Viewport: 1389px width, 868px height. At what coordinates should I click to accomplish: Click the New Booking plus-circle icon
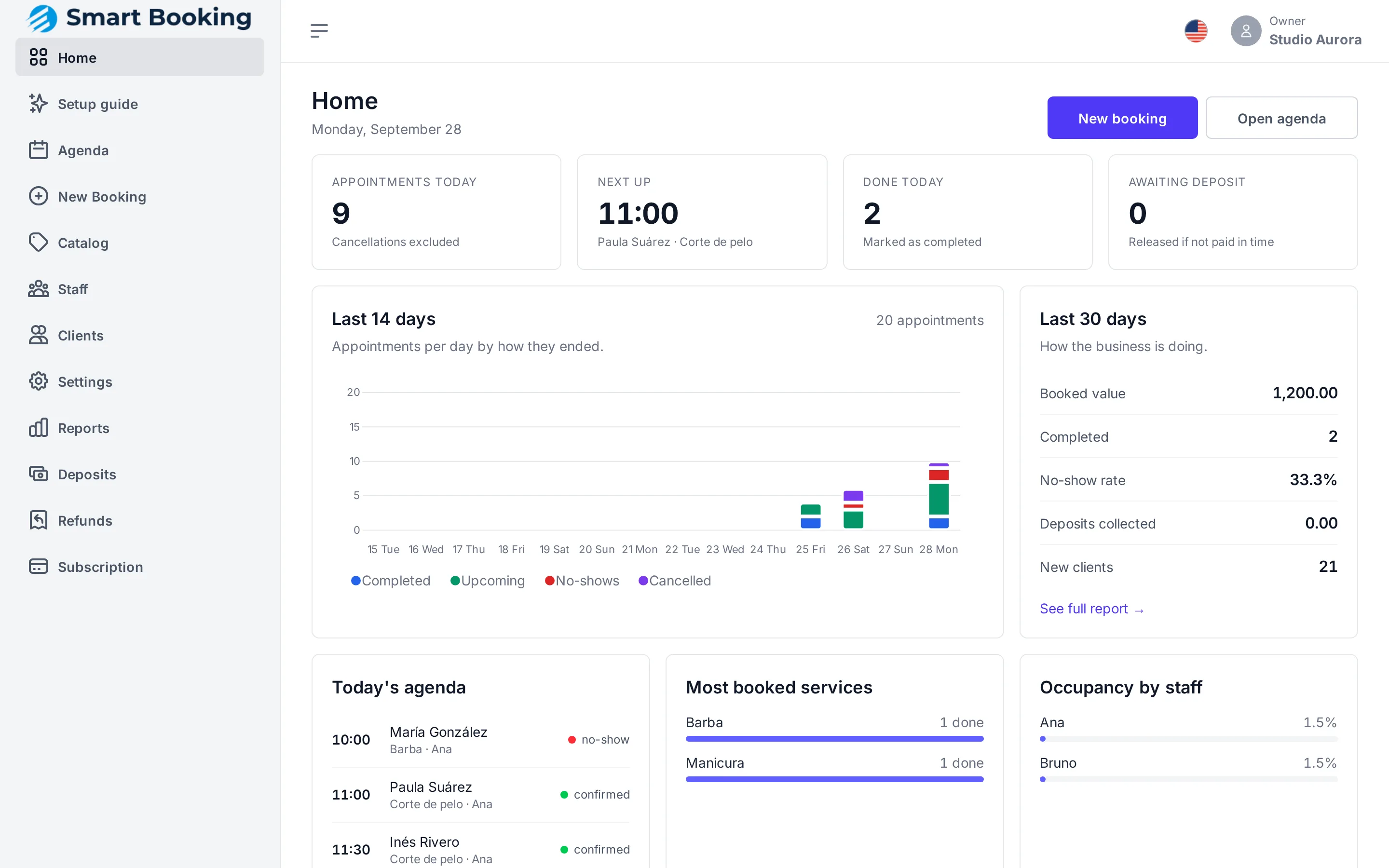39,196
